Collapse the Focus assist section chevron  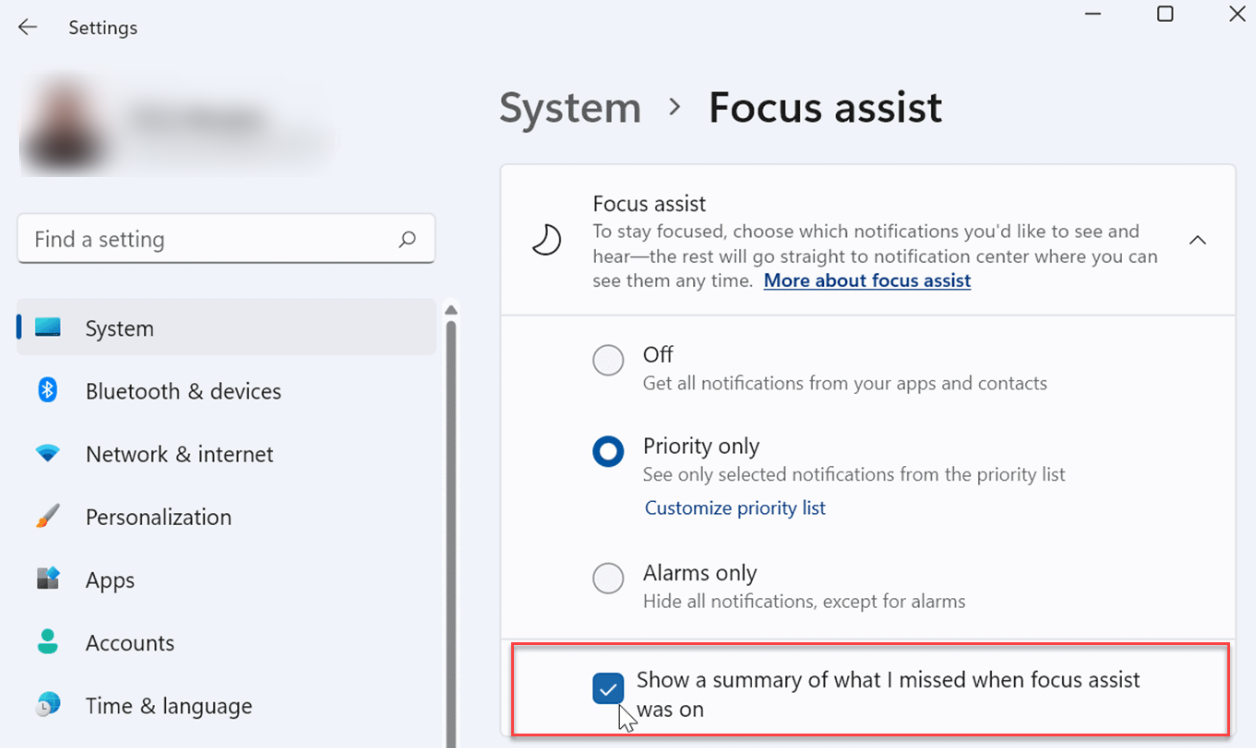pos(1198,240)
